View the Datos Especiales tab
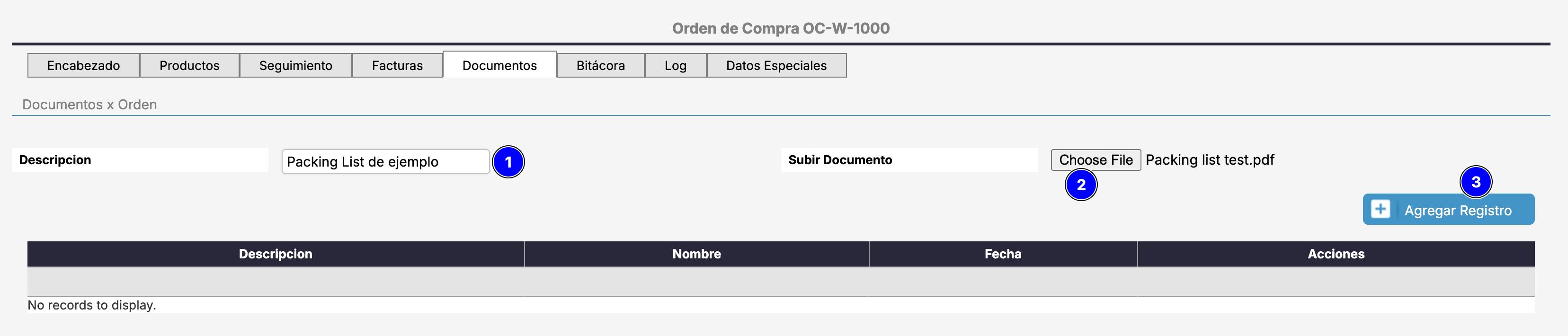This screenshot has width=1568, height=336. pyautogui.click(x=775, y=66)
